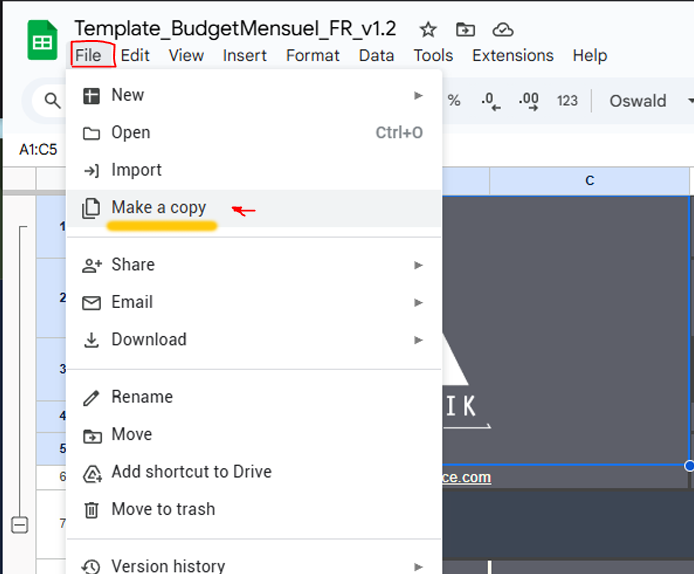Click the A1:C5 name box
694x574 pixels.
[x=38, y=149]
